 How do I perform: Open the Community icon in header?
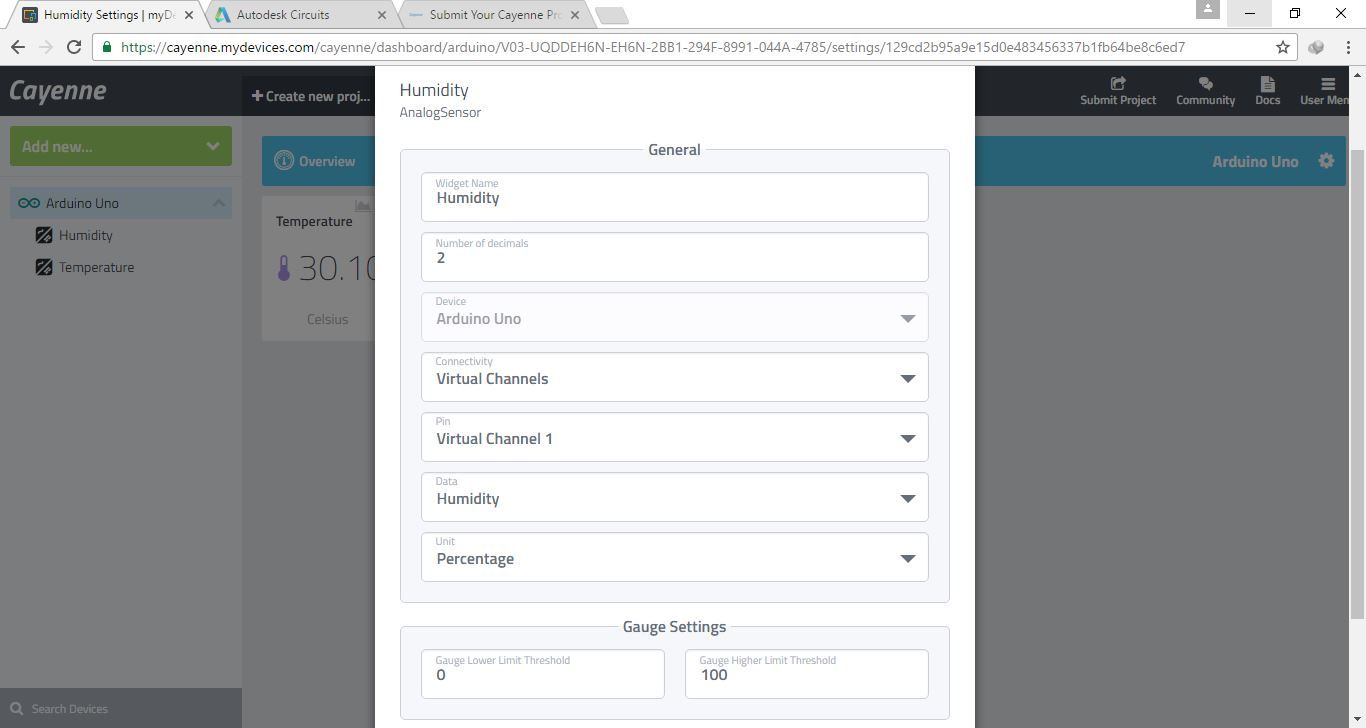1205,83
